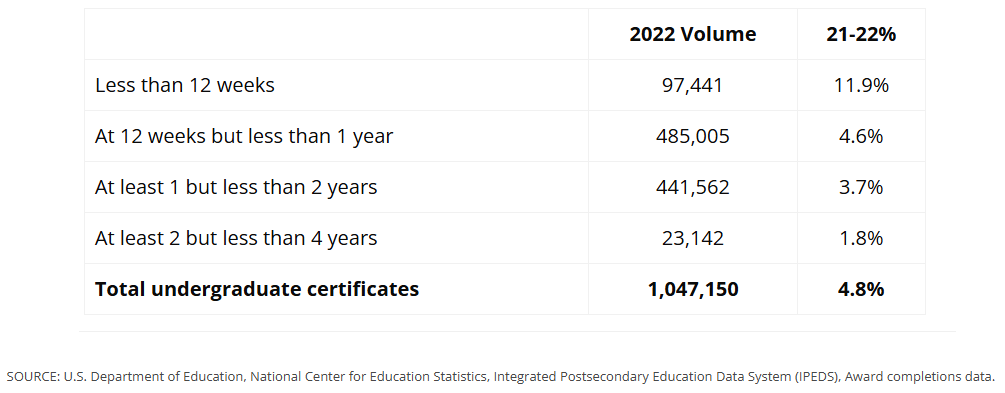Click the 97,441 volume cell
The width and height of the screenshot is (1005, 393).
tap(692, 85)
